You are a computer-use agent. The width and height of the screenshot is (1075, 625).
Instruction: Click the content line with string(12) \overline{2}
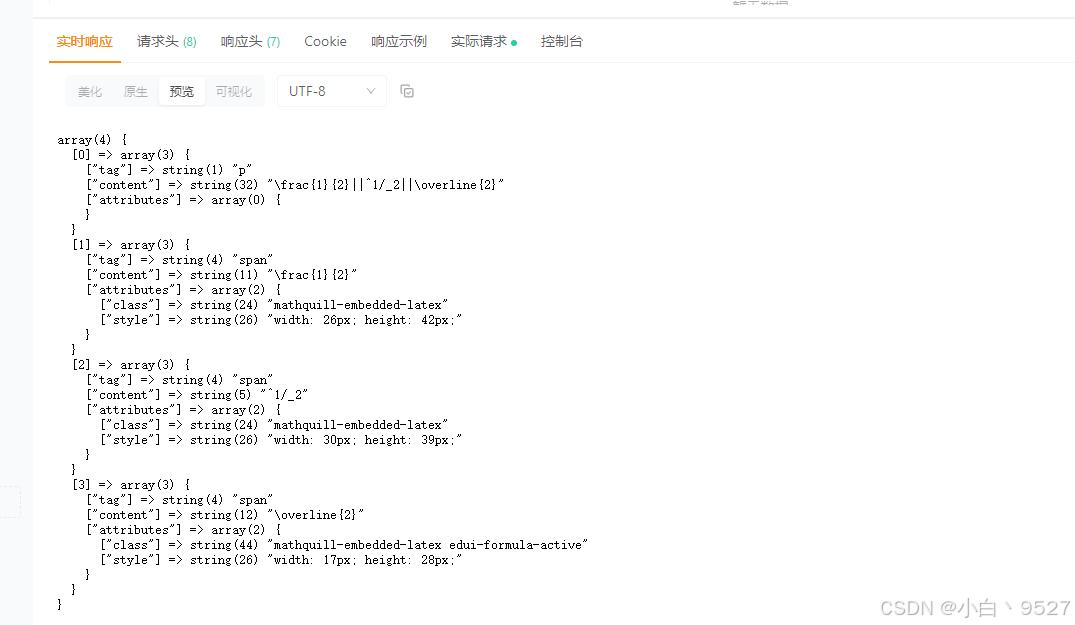(225, 515)
